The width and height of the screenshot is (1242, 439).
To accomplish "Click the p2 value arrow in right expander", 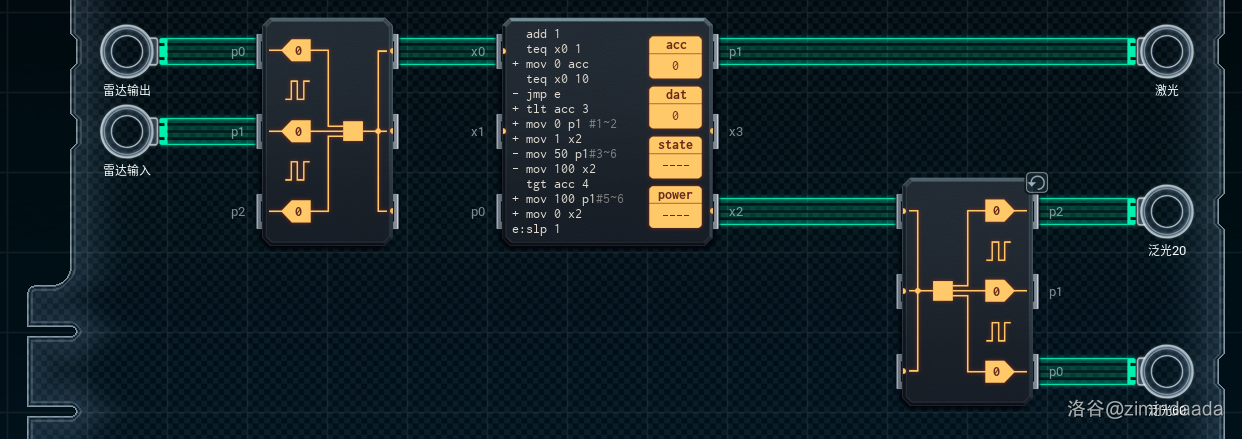I will tap(999, 211).
